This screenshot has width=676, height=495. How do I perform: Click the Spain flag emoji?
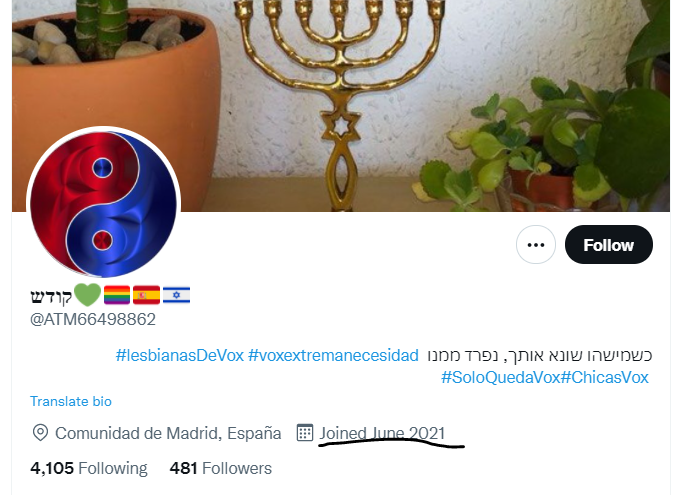point(147,295)
